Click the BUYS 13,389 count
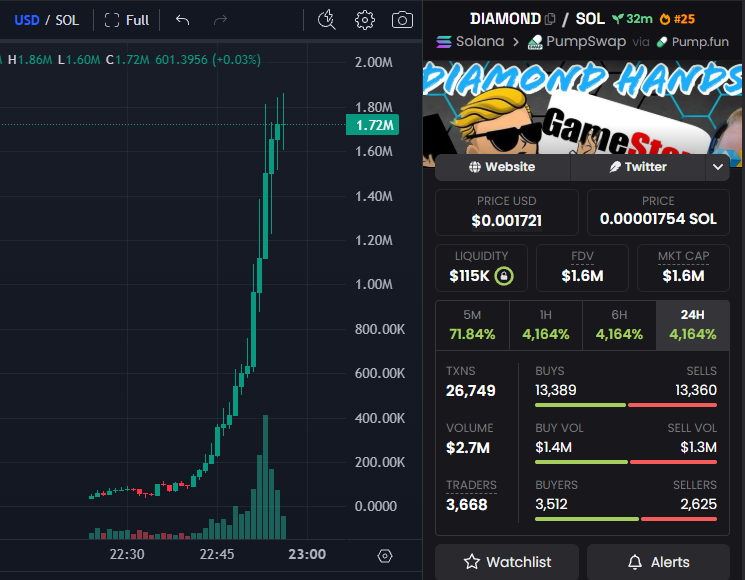The height and width of the screenshot is (580, 745). [555, 390]
